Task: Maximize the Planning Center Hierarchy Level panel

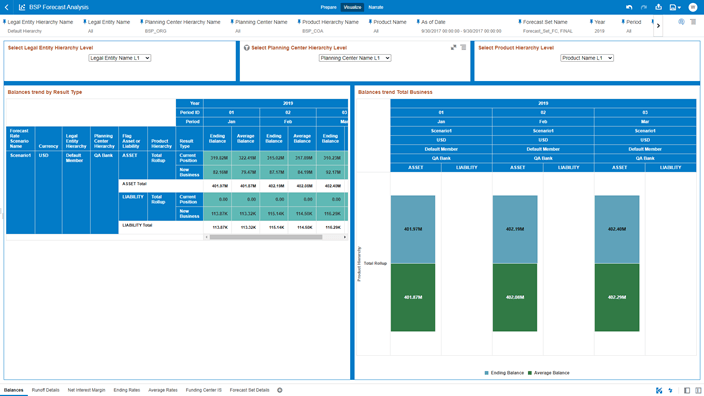Action: click(x=453, y=47)
